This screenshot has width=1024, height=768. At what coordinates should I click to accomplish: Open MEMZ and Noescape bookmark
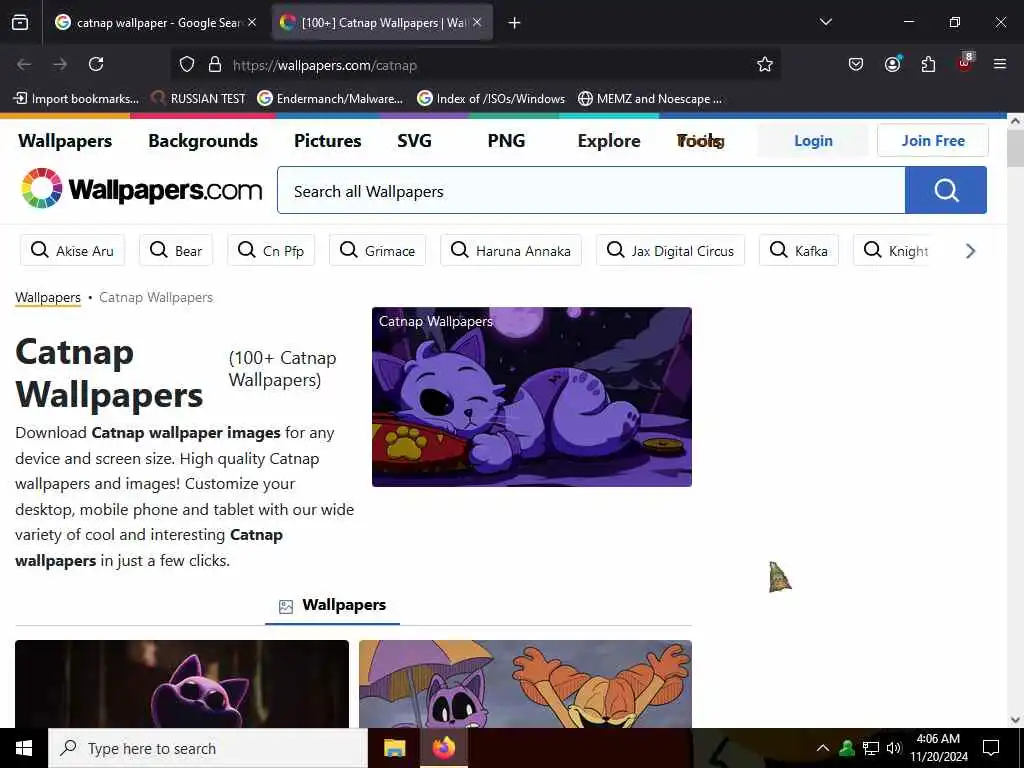pos(650,99)
